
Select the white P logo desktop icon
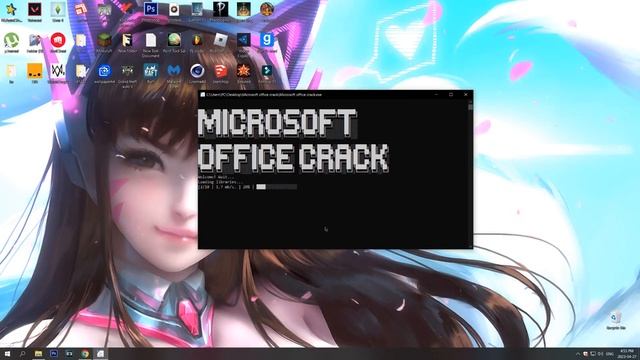pyautogui.click(x=220, y=9)
